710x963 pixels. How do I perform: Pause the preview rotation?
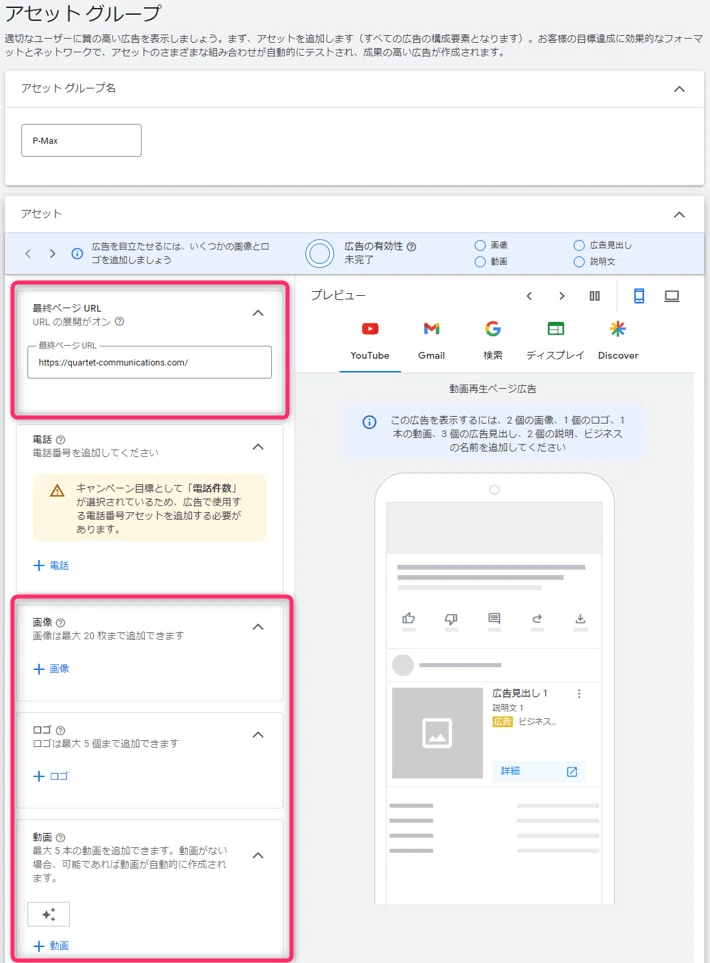click(595, 296)
